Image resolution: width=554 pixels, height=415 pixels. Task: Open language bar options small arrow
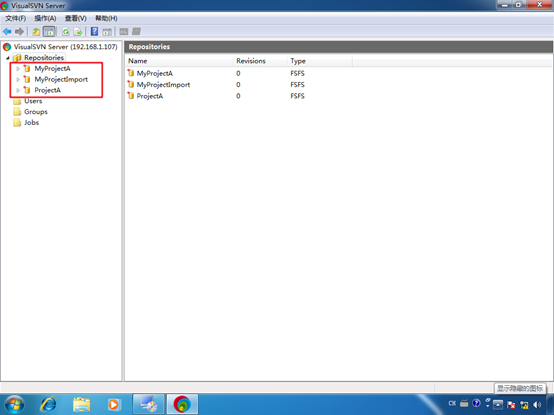tap(488, 406)
